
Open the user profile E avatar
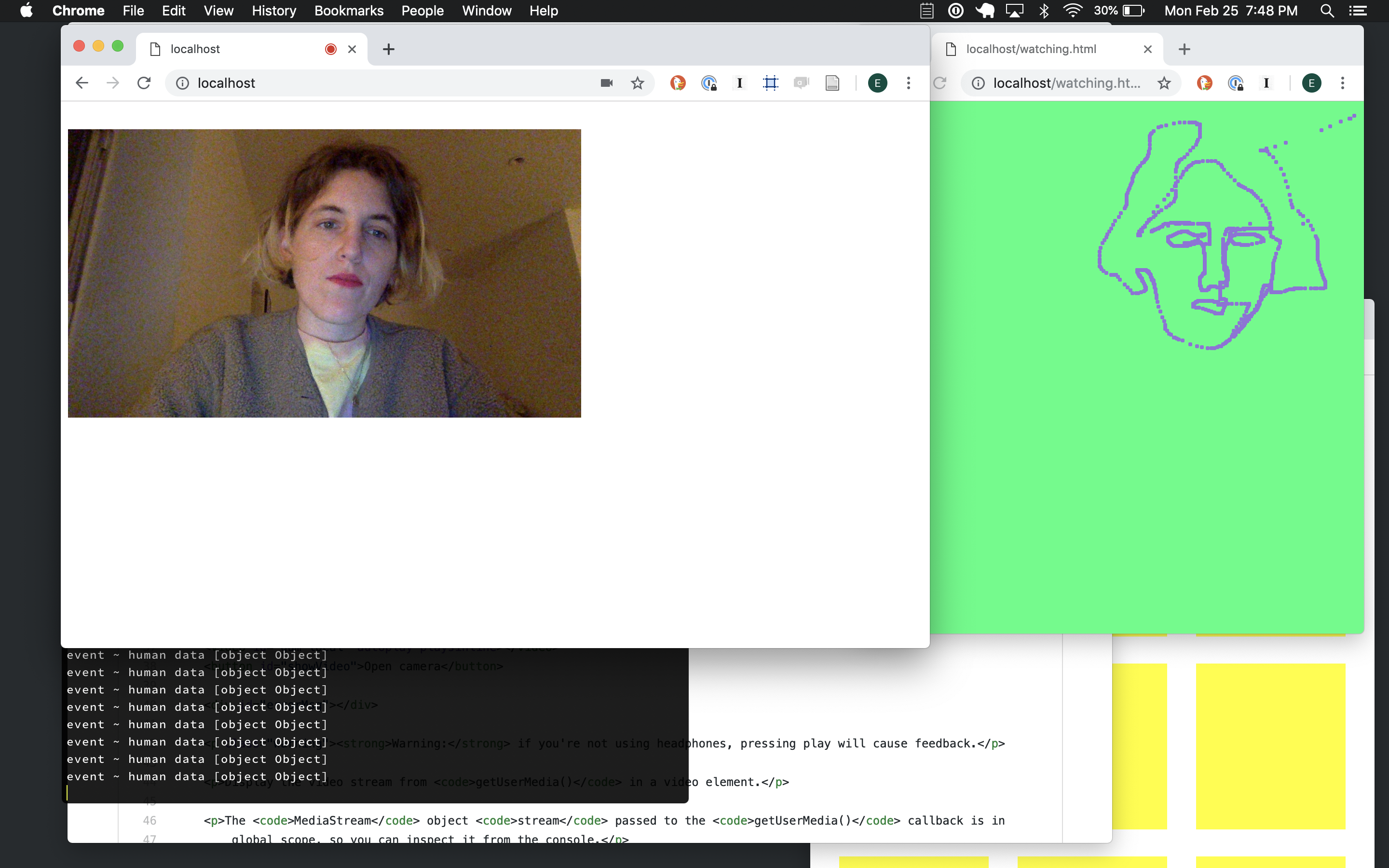tap(877, 83)
